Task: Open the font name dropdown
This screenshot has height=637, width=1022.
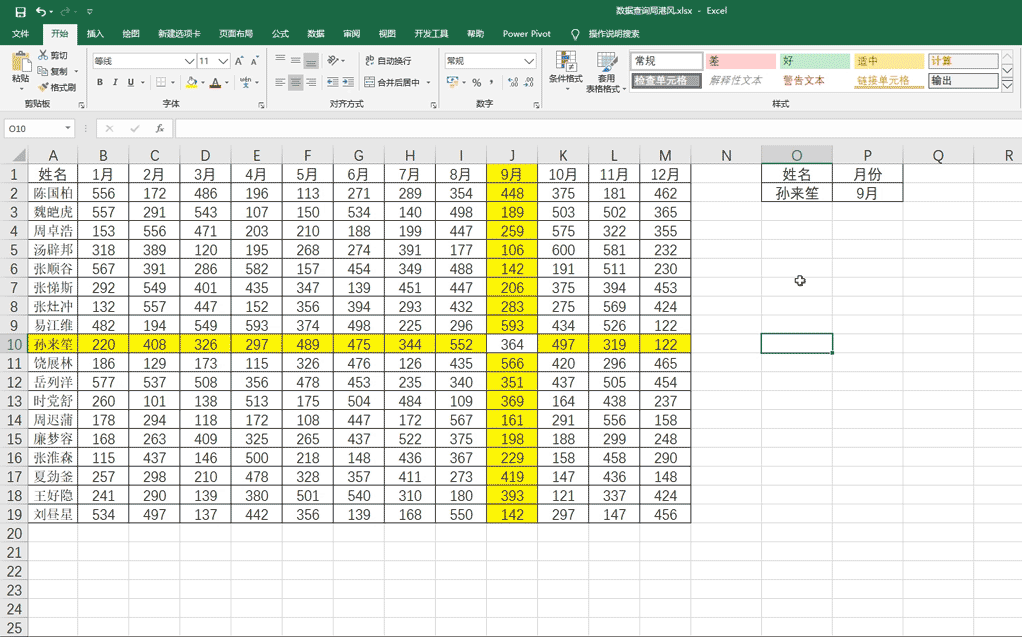Action: pos(189,61)
